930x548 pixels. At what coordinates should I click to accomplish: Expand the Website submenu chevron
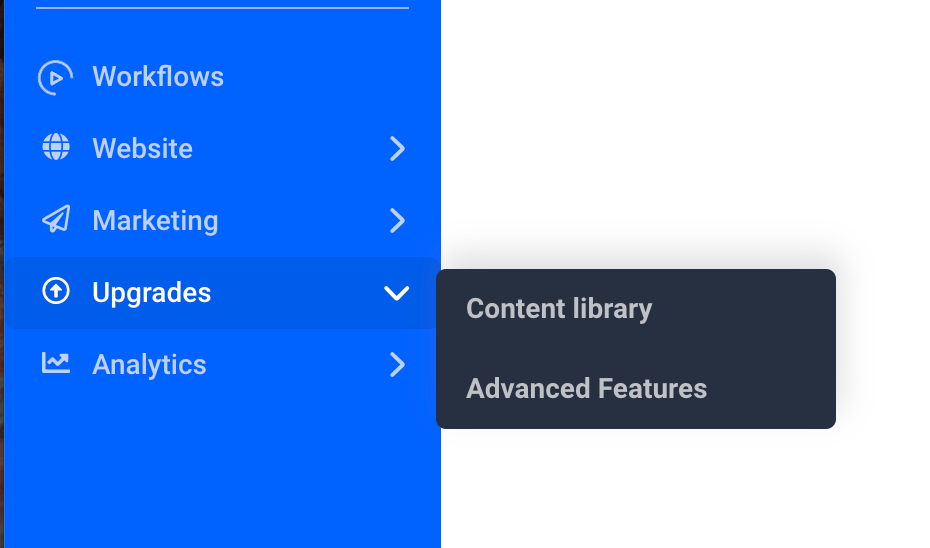tap(397, 148)
